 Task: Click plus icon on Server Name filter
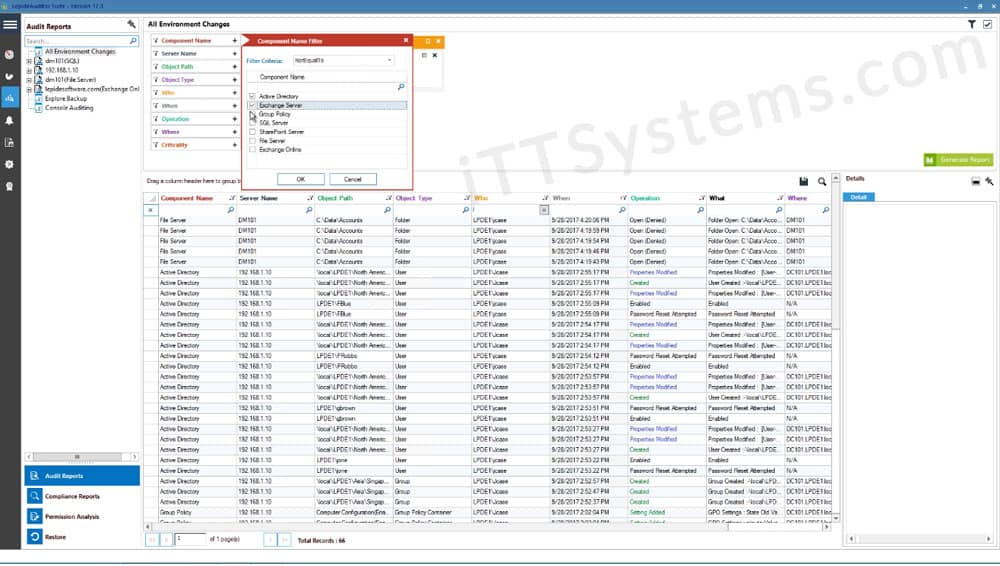235,54
